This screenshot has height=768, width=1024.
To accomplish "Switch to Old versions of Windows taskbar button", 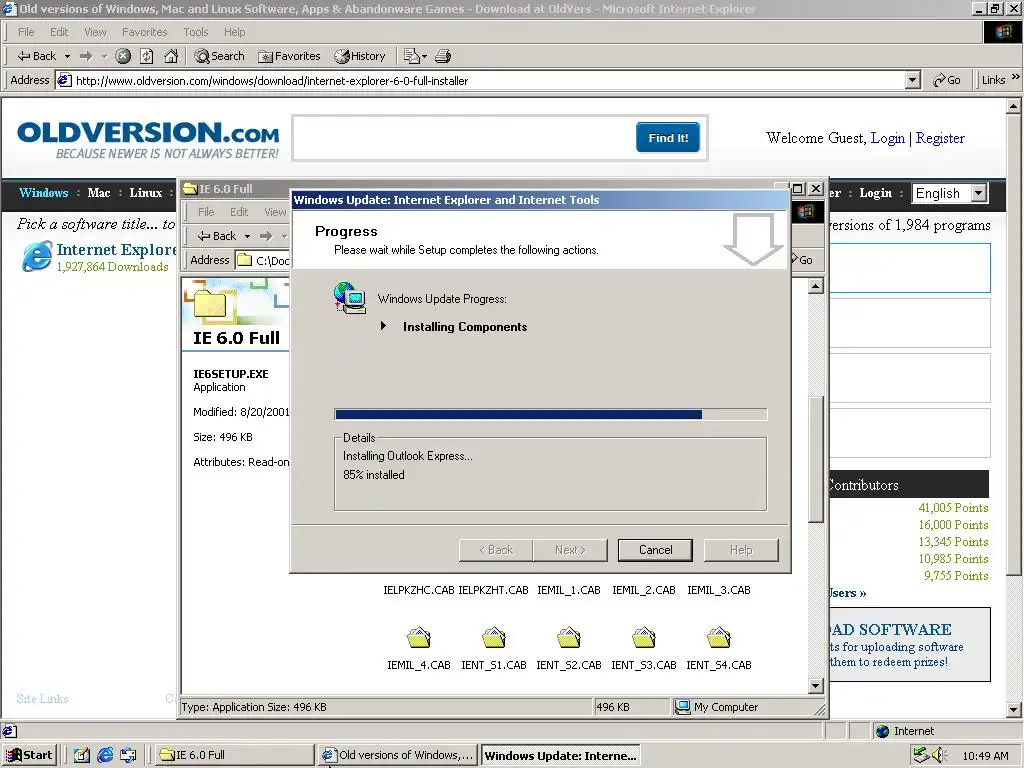I will (397, 755).
